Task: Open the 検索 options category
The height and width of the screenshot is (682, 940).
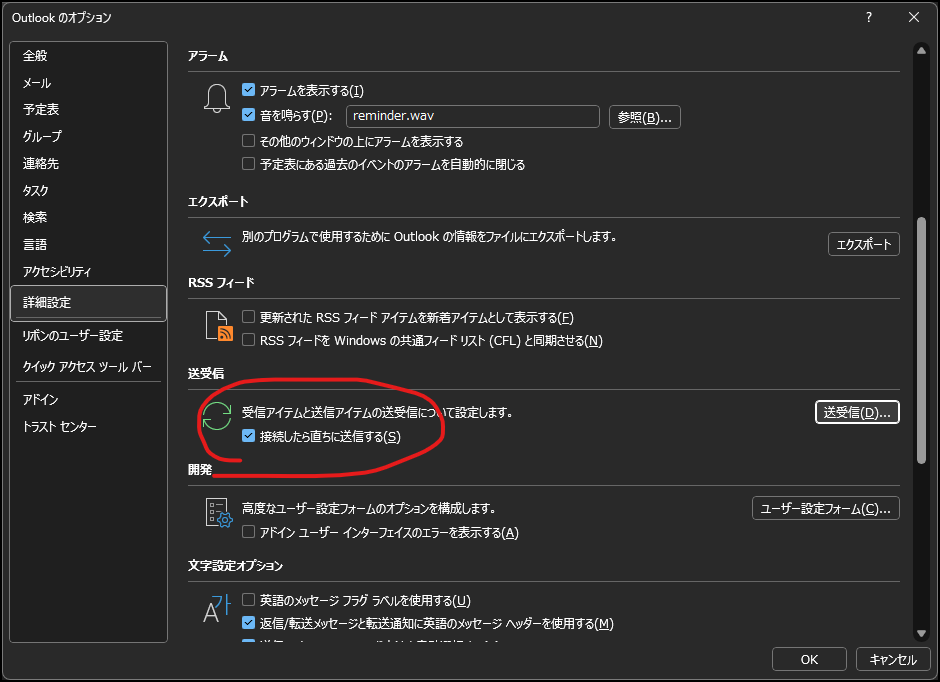Action: click(88, 218)
